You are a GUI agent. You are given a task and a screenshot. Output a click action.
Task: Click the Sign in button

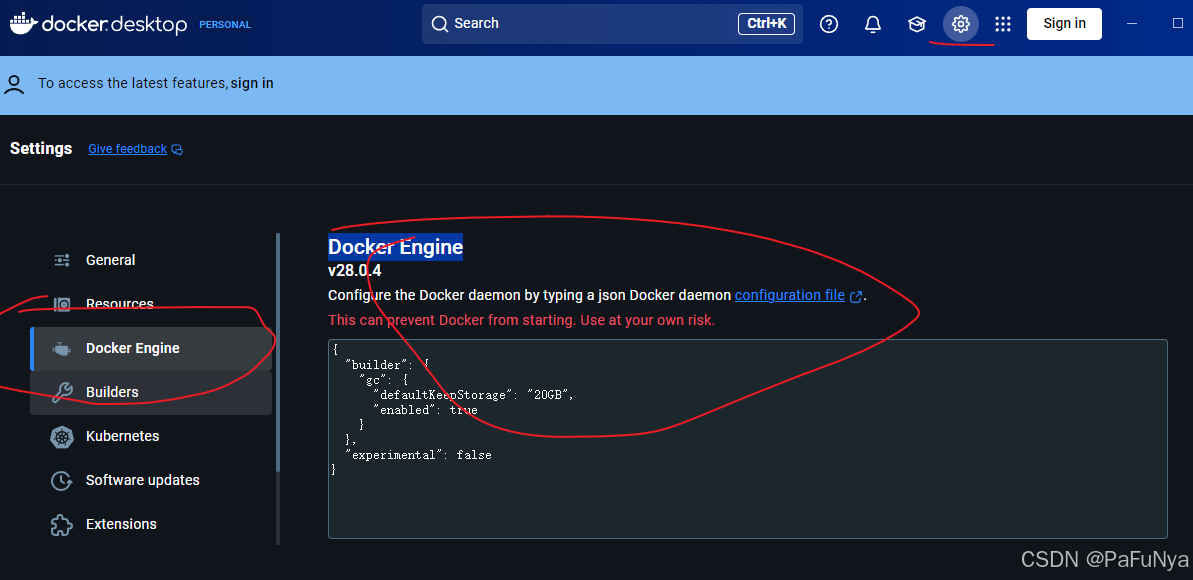tap(1064, 24)
